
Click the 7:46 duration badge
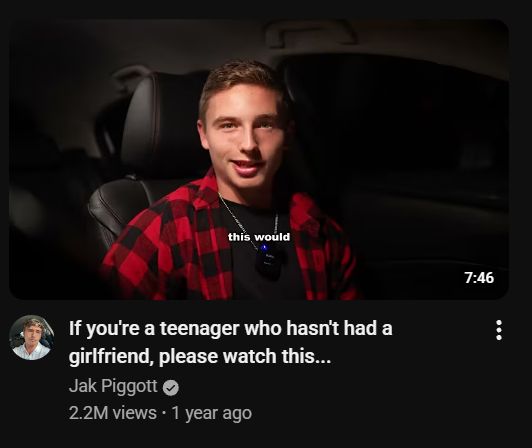[x=479, y=278]
